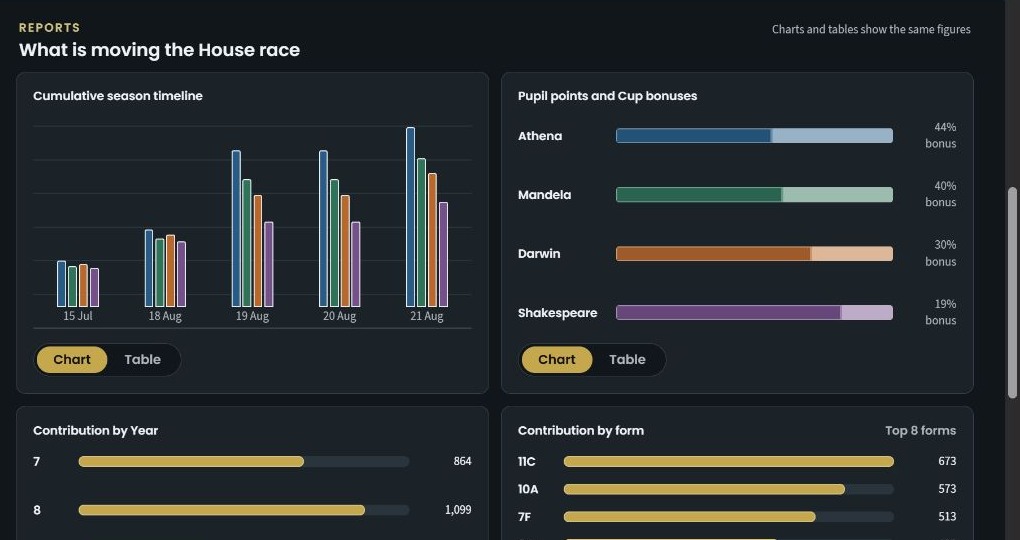Click the Top 8 forms label

(x=920, y=431)
